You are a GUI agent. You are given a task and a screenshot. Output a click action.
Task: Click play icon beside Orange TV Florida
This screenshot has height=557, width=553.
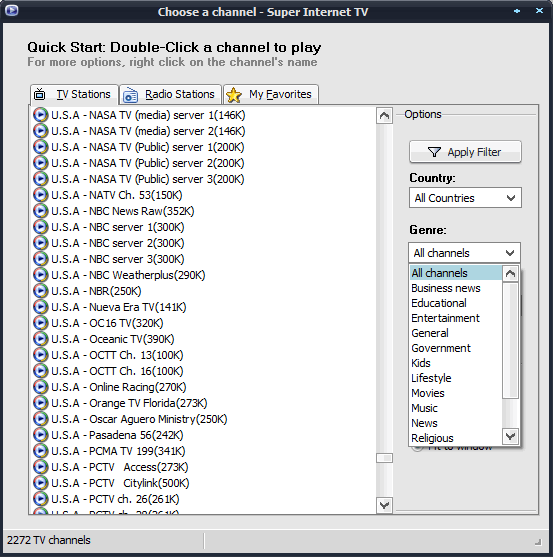pos(40,402)
